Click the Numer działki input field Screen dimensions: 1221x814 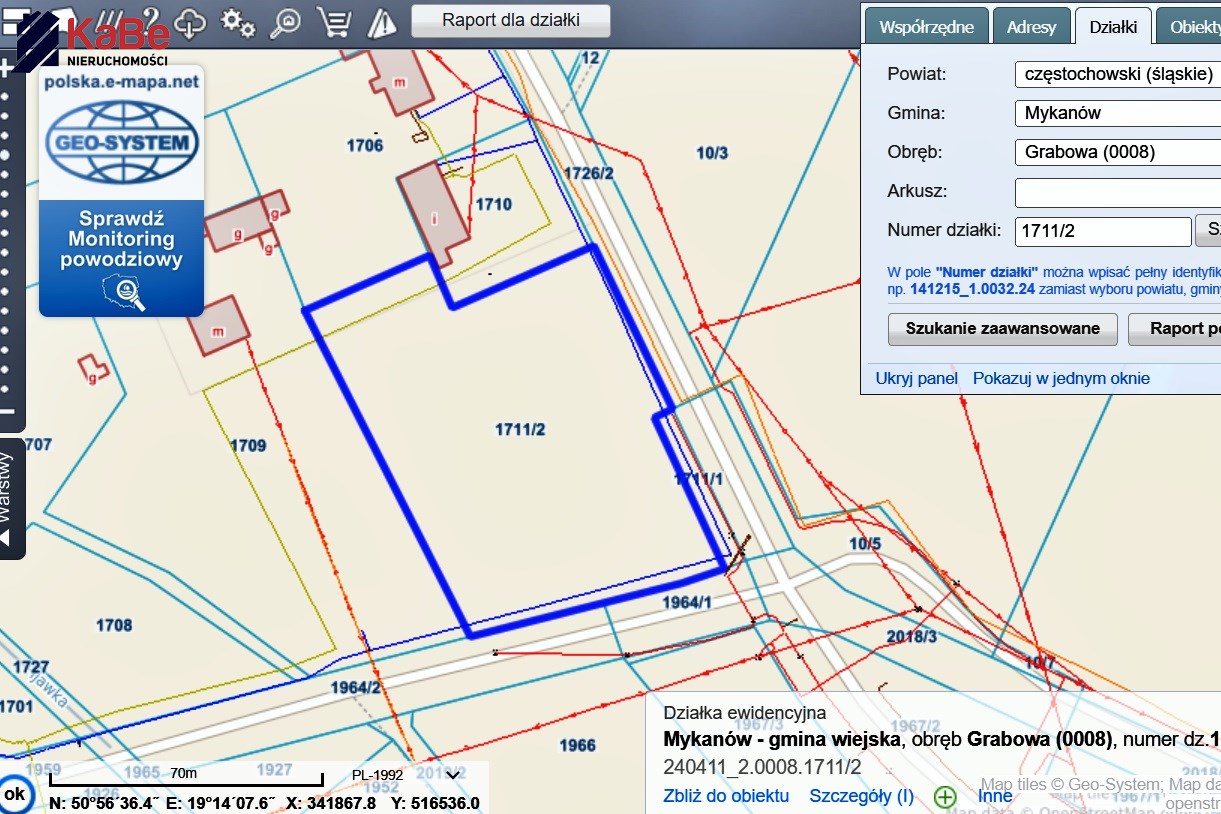[x=1102, y=232]
